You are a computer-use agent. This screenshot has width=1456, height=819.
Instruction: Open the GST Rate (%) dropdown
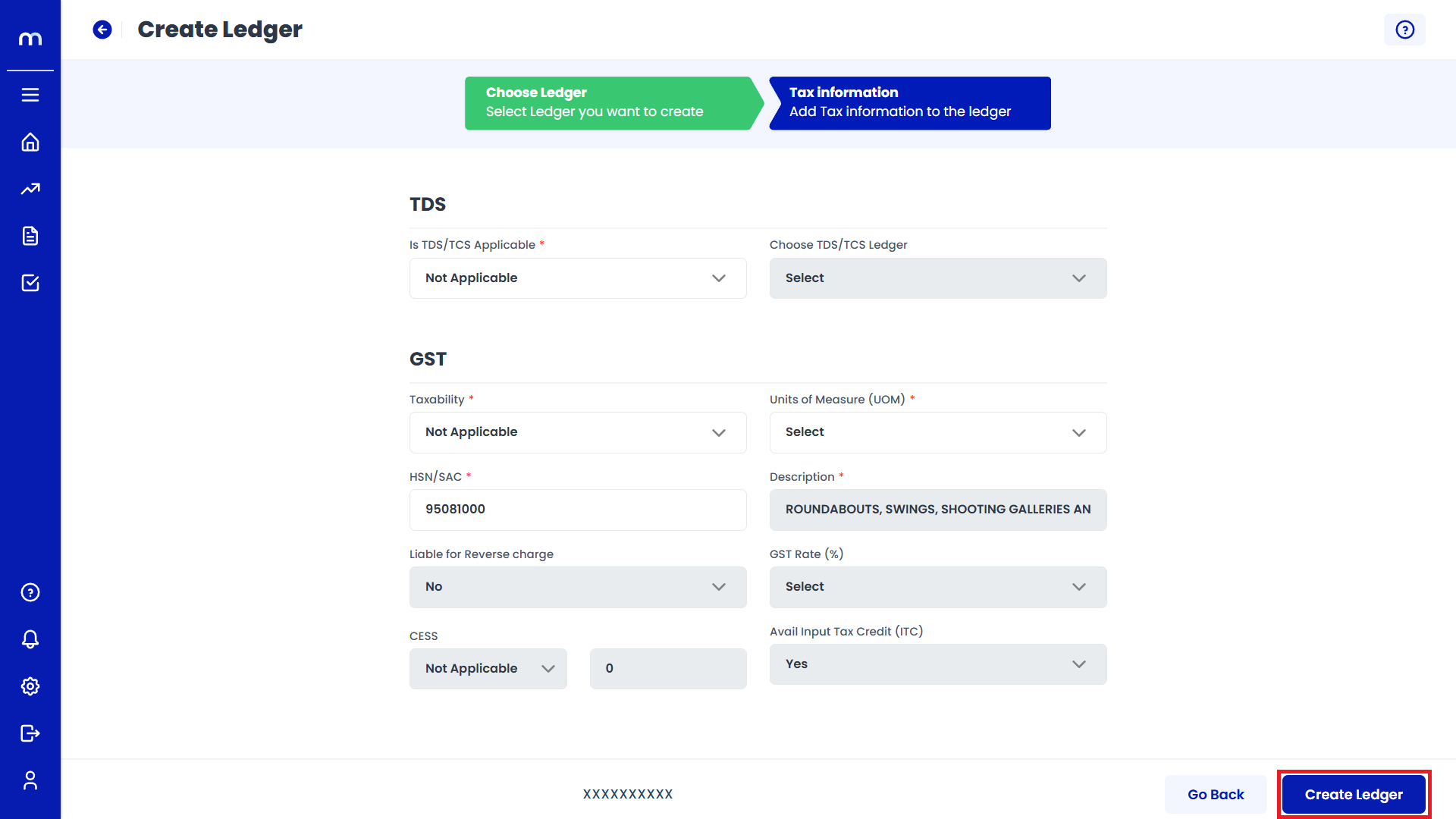click(x=938, y=587)
